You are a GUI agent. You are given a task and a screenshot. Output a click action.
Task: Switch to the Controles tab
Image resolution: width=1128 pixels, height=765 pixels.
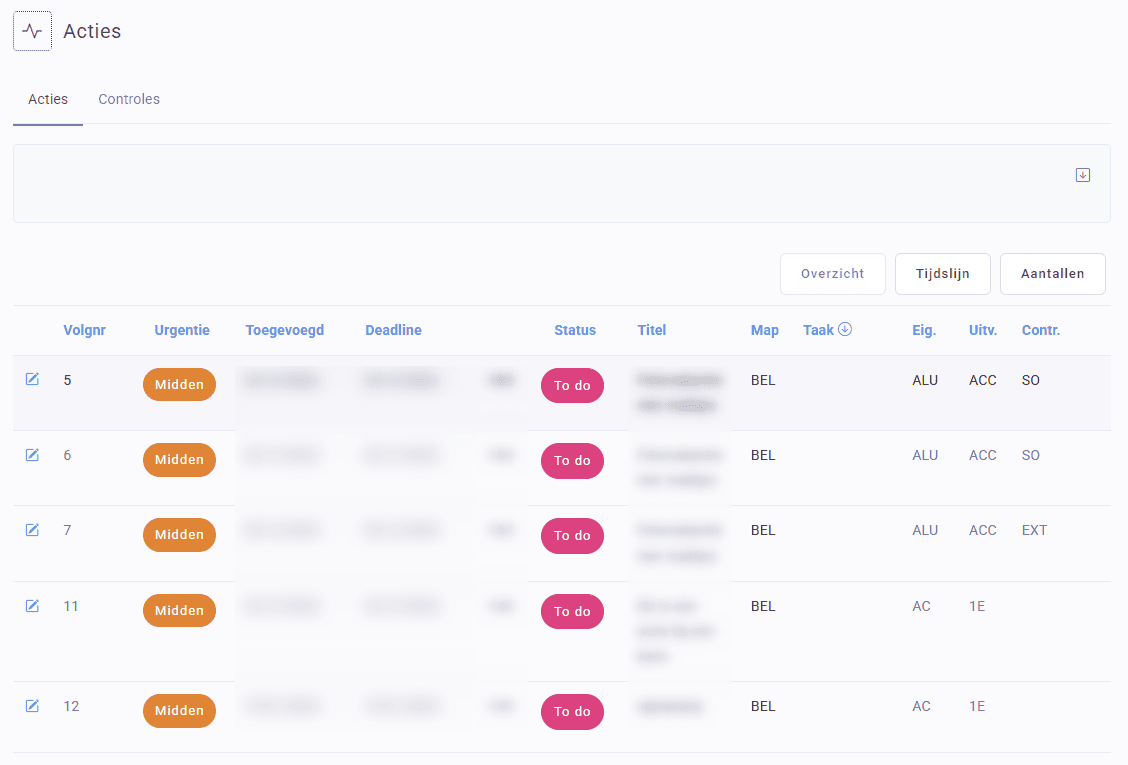click(x=129, y=99)
